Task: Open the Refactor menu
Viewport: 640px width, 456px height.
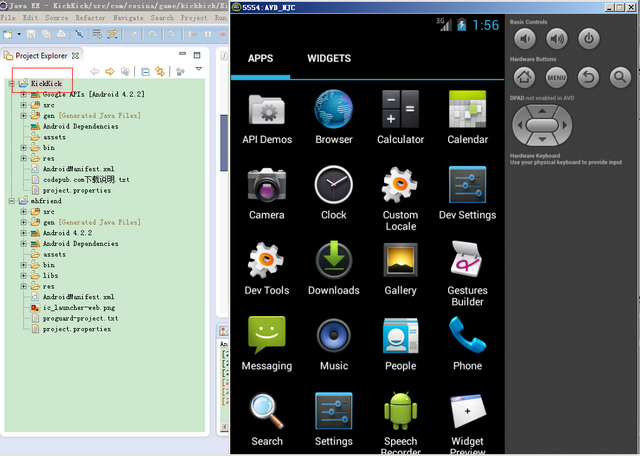Action: (90, 18)
